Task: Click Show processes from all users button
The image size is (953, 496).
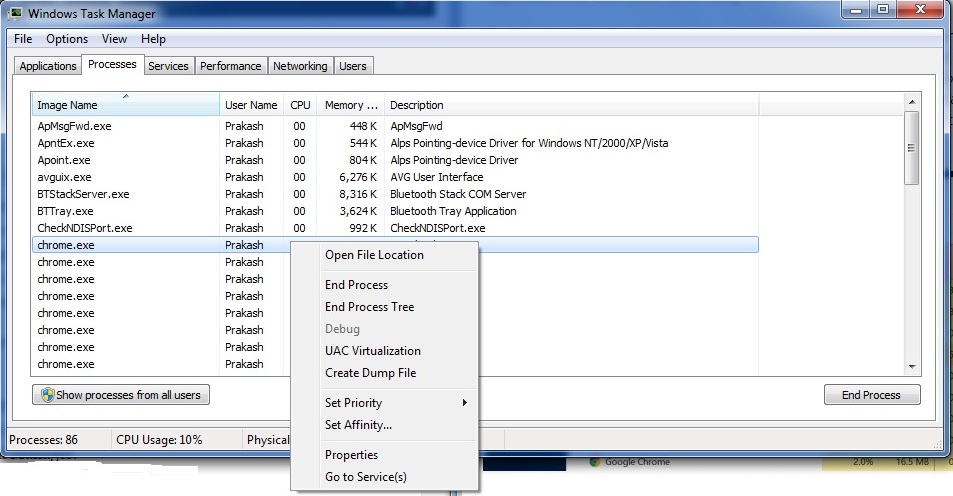Action: [x=121, y=395]
